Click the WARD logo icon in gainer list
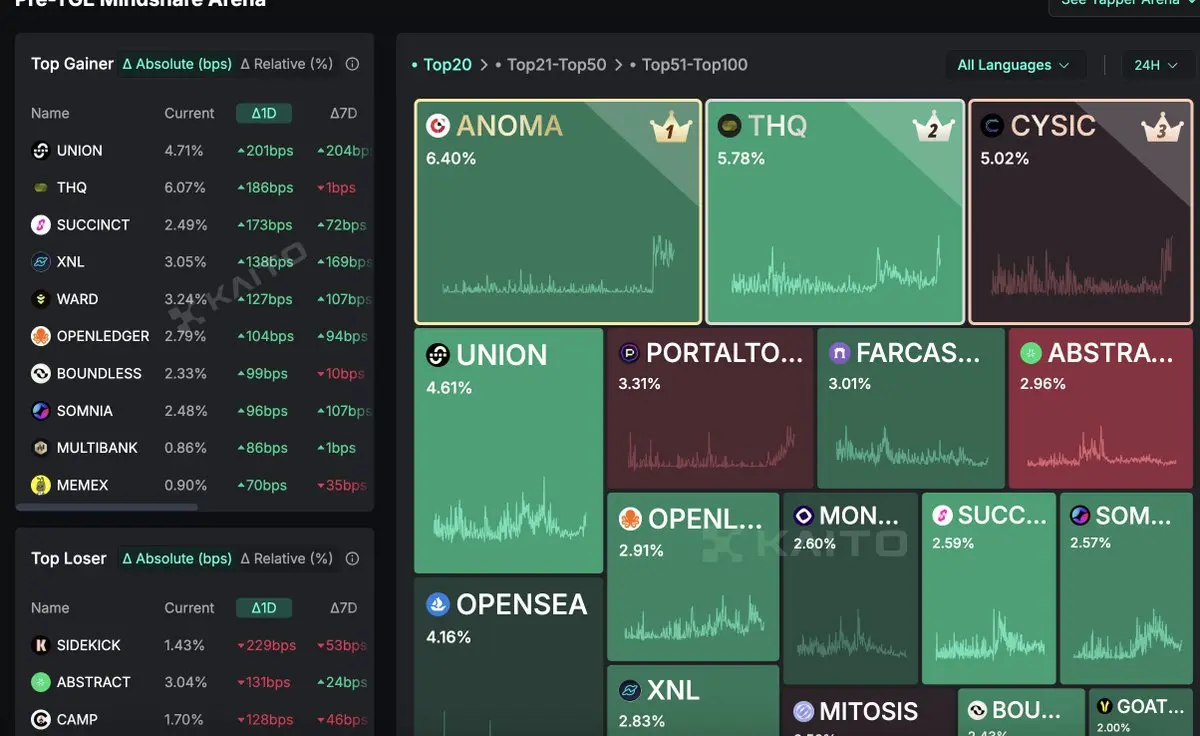The width and height of the screenshot is (1200, 736). (41, 299)
